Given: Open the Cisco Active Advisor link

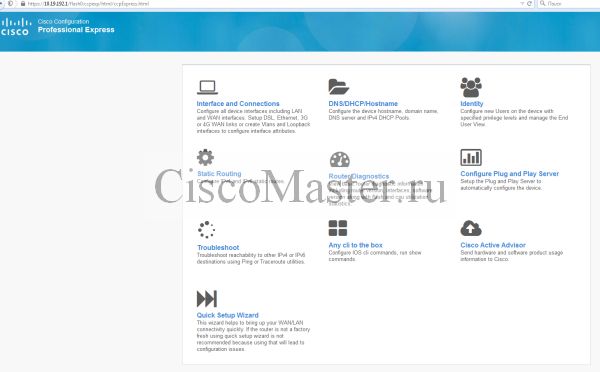Looking at the screenshot, I should point(493,245).
